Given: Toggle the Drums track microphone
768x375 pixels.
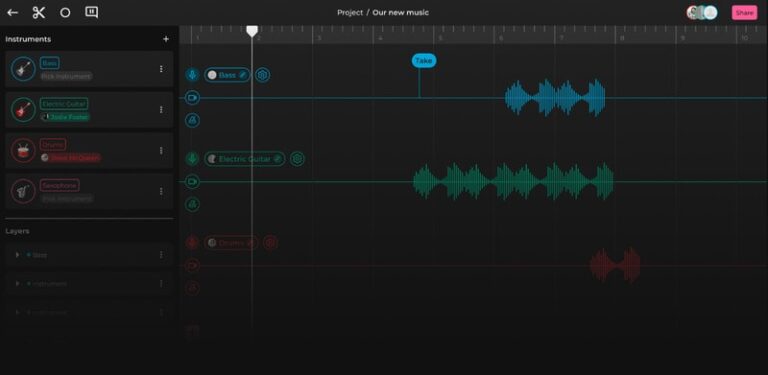Looking at the screenshot, I should 192,242.
